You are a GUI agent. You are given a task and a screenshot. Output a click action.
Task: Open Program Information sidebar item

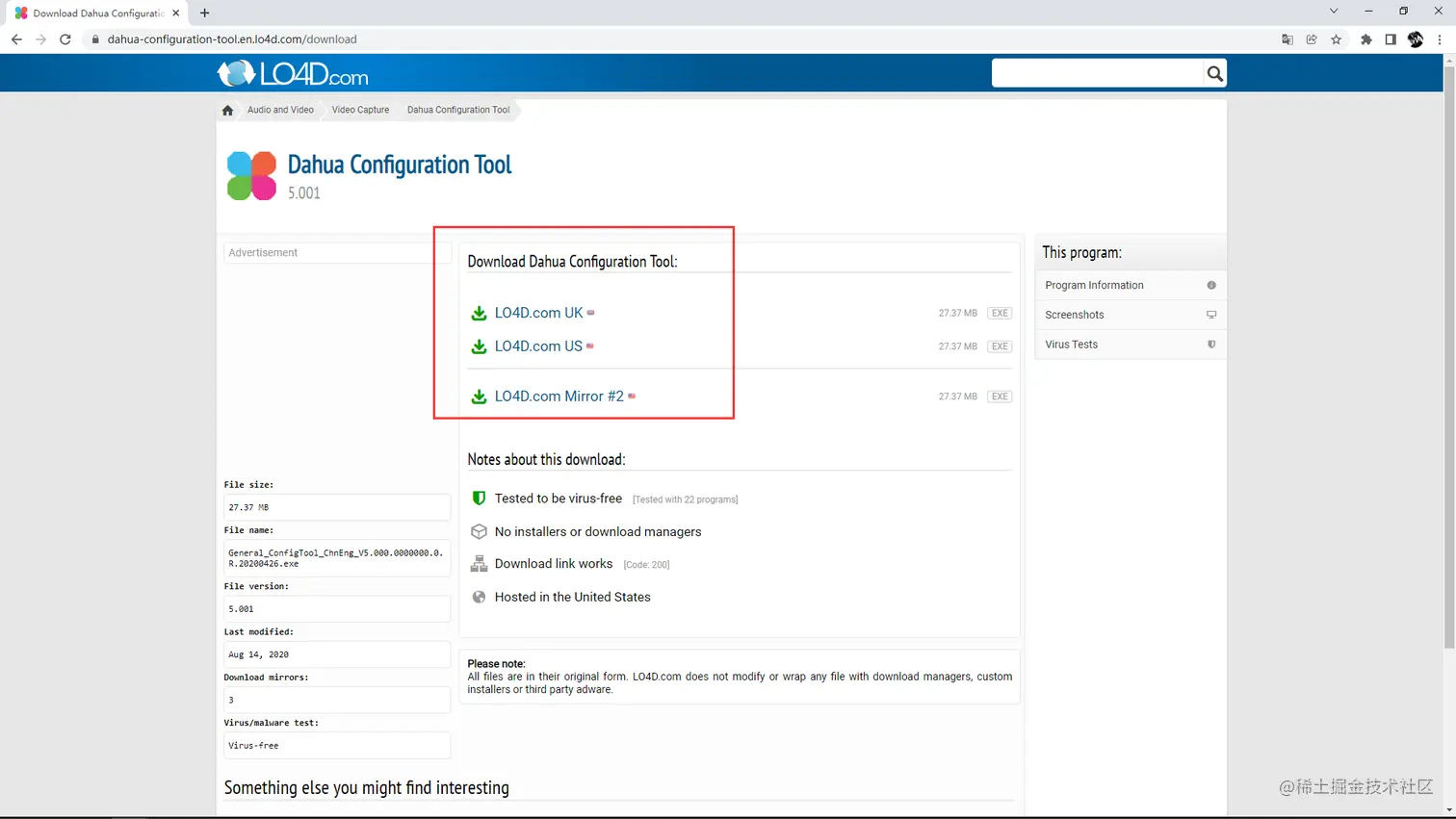tap(1131, 285)
